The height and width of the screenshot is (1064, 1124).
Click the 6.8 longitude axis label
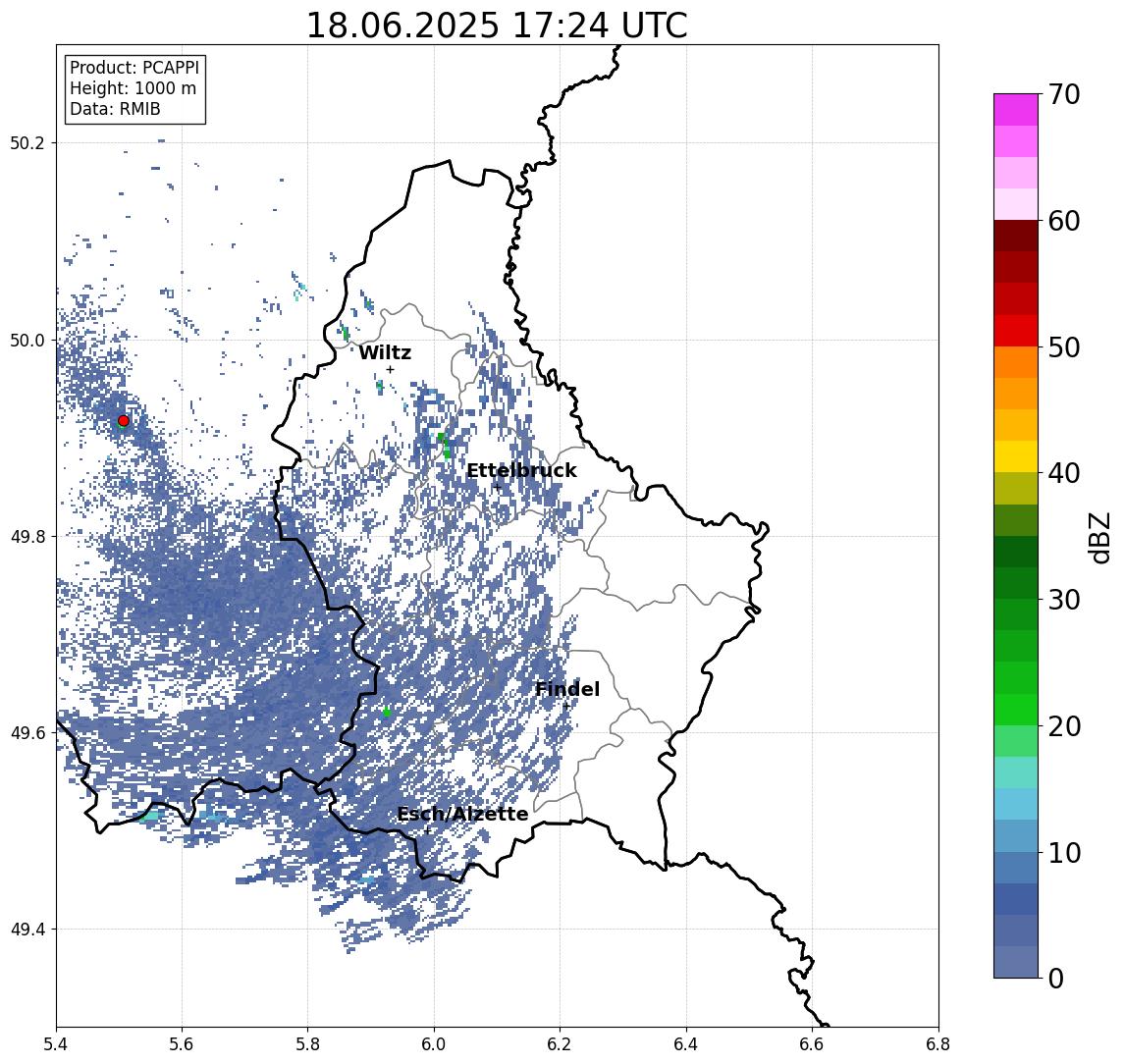937,1044
